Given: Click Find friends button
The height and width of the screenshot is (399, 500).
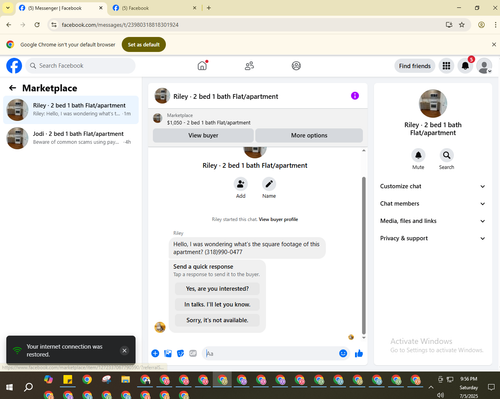Looking at the screenshot, I should coord(415,66).
